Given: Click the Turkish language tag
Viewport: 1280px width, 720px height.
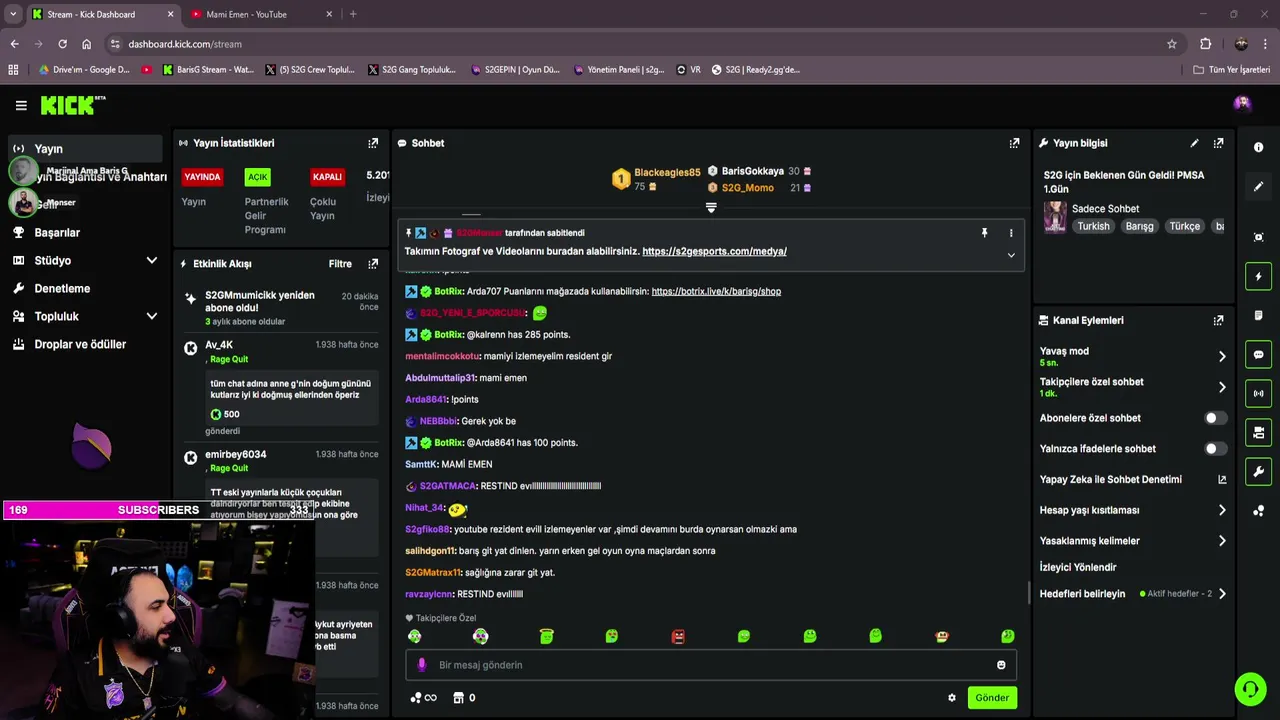Looking at the screenshot, I should (x=1093, y=226).
